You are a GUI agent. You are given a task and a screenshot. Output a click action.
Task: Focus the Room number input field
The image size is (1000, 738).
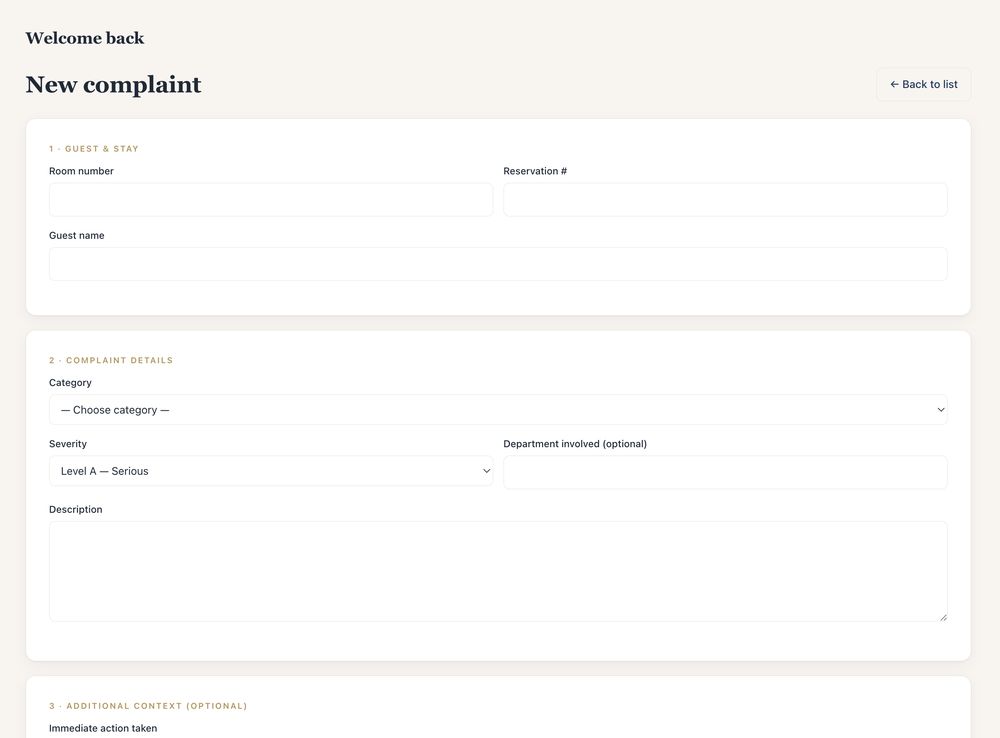[x=270, y=200]
